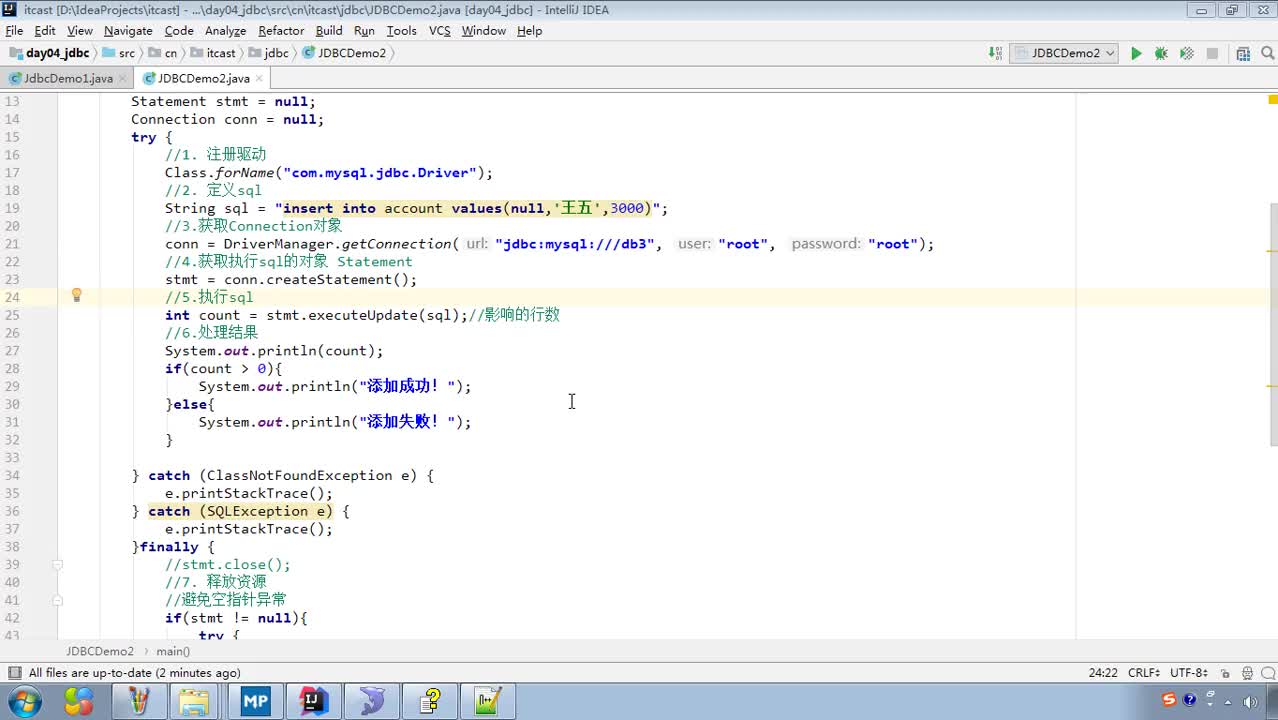The image size is (1278, 720).
Task: Open the green notepad editor icon on taskbar
Action: [x=488, y=701]
